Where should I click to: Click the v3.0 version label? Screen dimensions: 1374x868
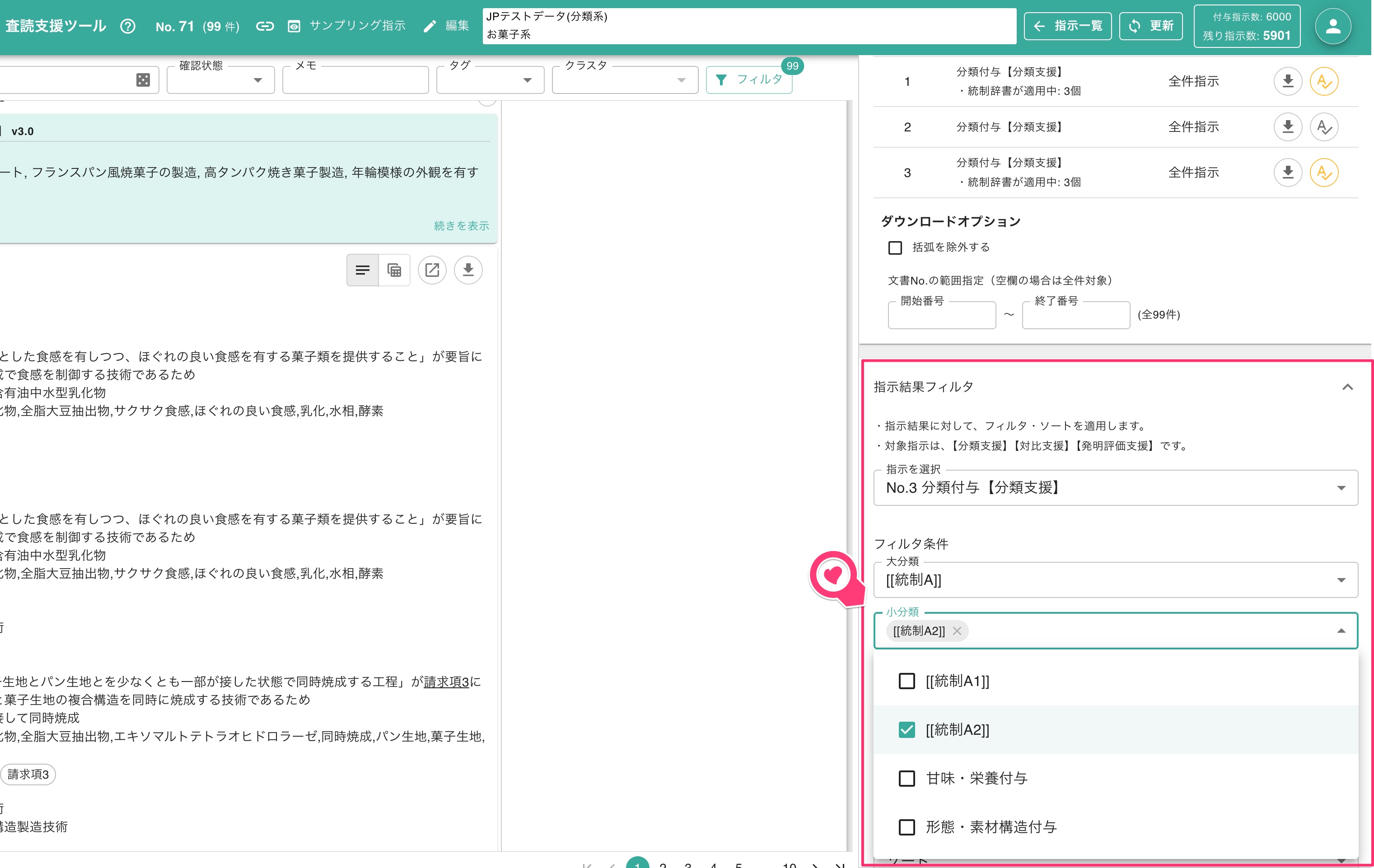(22, 131)
